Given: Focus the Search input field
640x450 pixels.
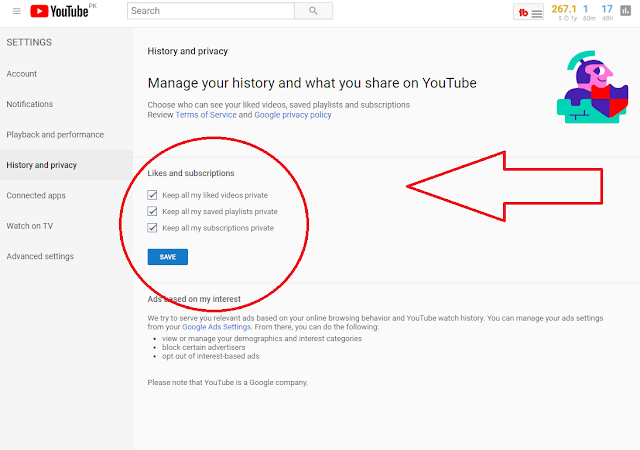Looking at the screenshot, I should 211,11.
